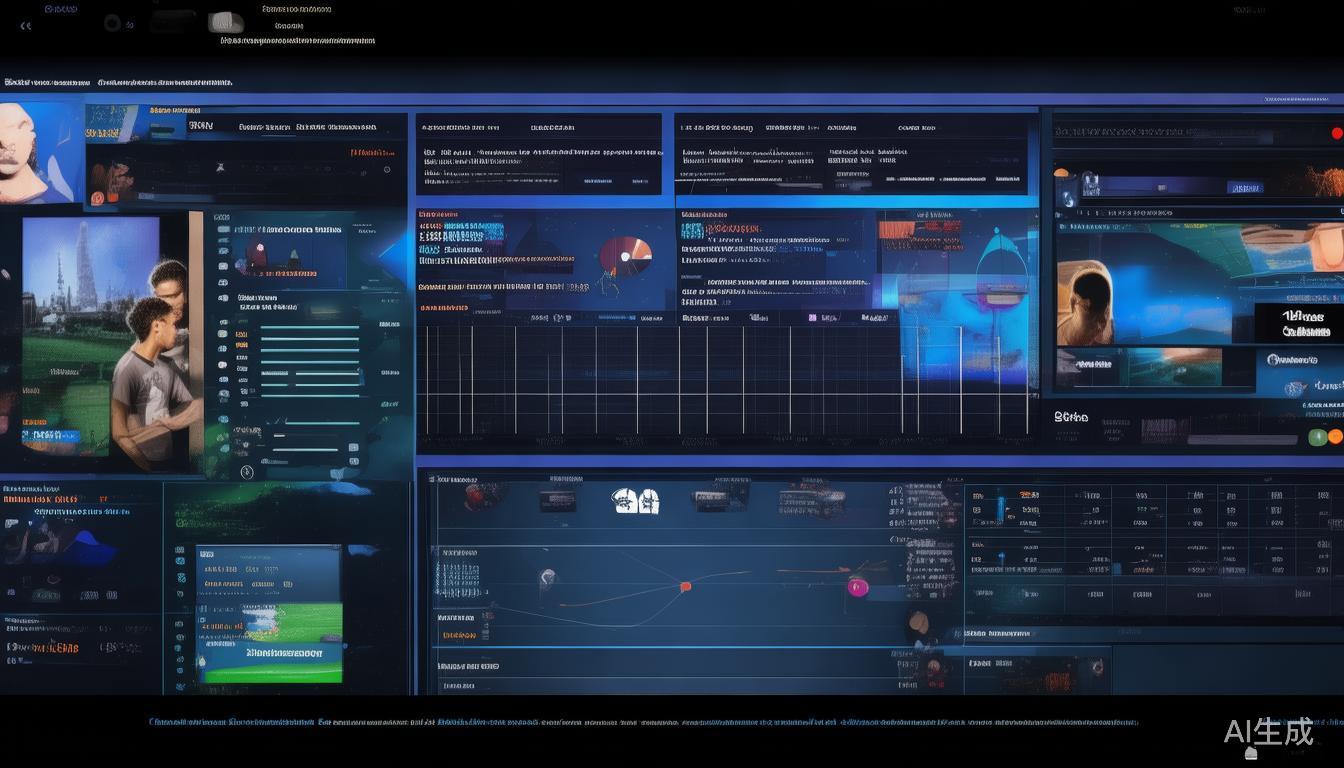Open the soccer field video thumbnail
The image size is (1344, 768).
click(x=268, y=613)
